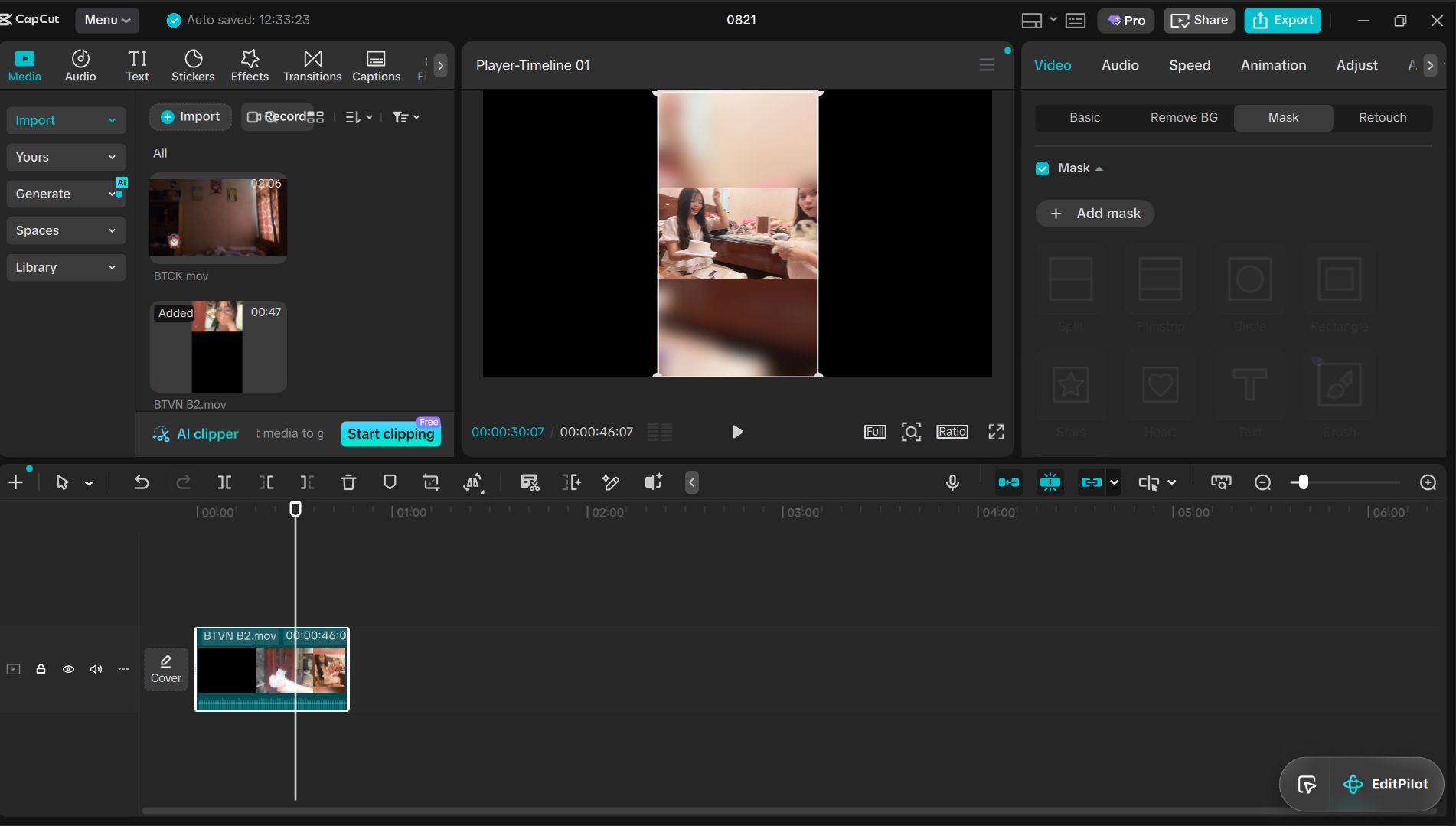Click Start clipping button
Image resolution: width=1456 pixels, height=826 pixels.
pyautogui.click(x=390, y=434)
